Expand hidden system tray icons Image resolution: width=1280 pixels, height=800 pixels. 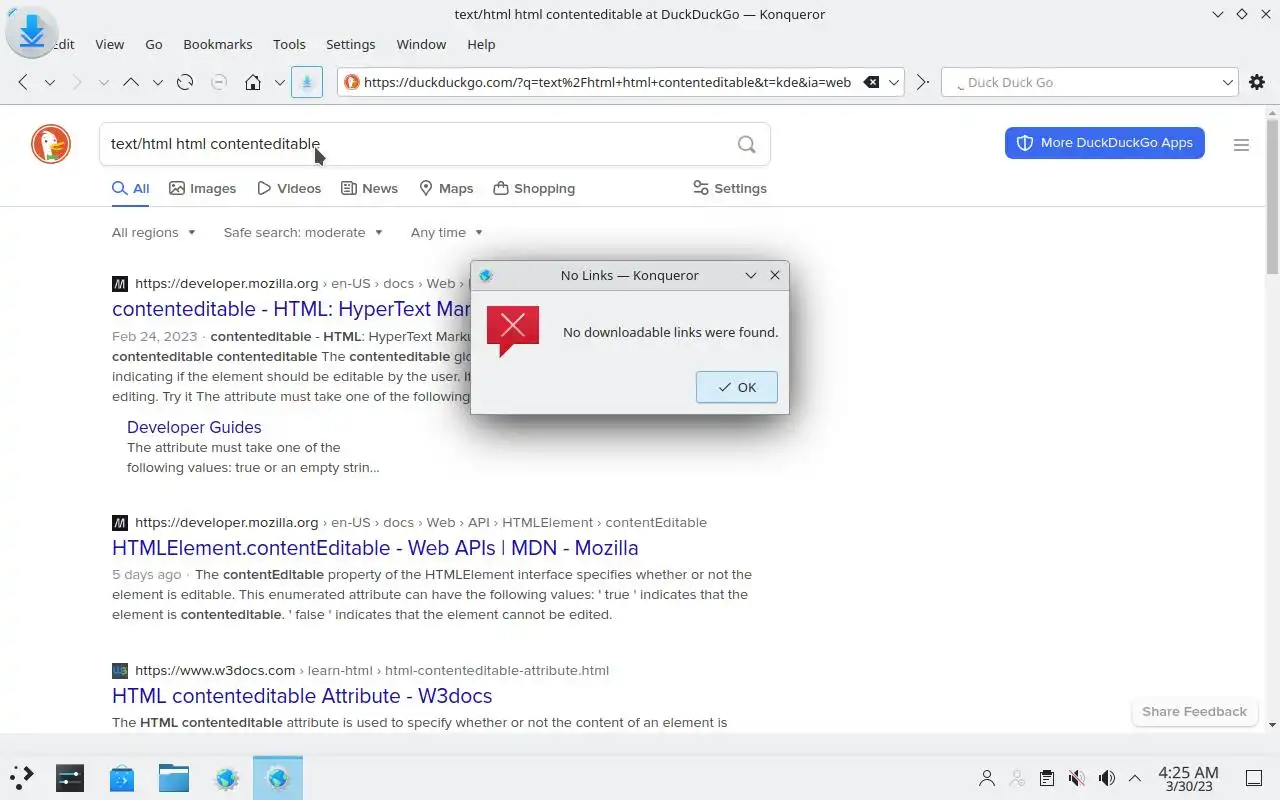click(x=1135, y=777)
